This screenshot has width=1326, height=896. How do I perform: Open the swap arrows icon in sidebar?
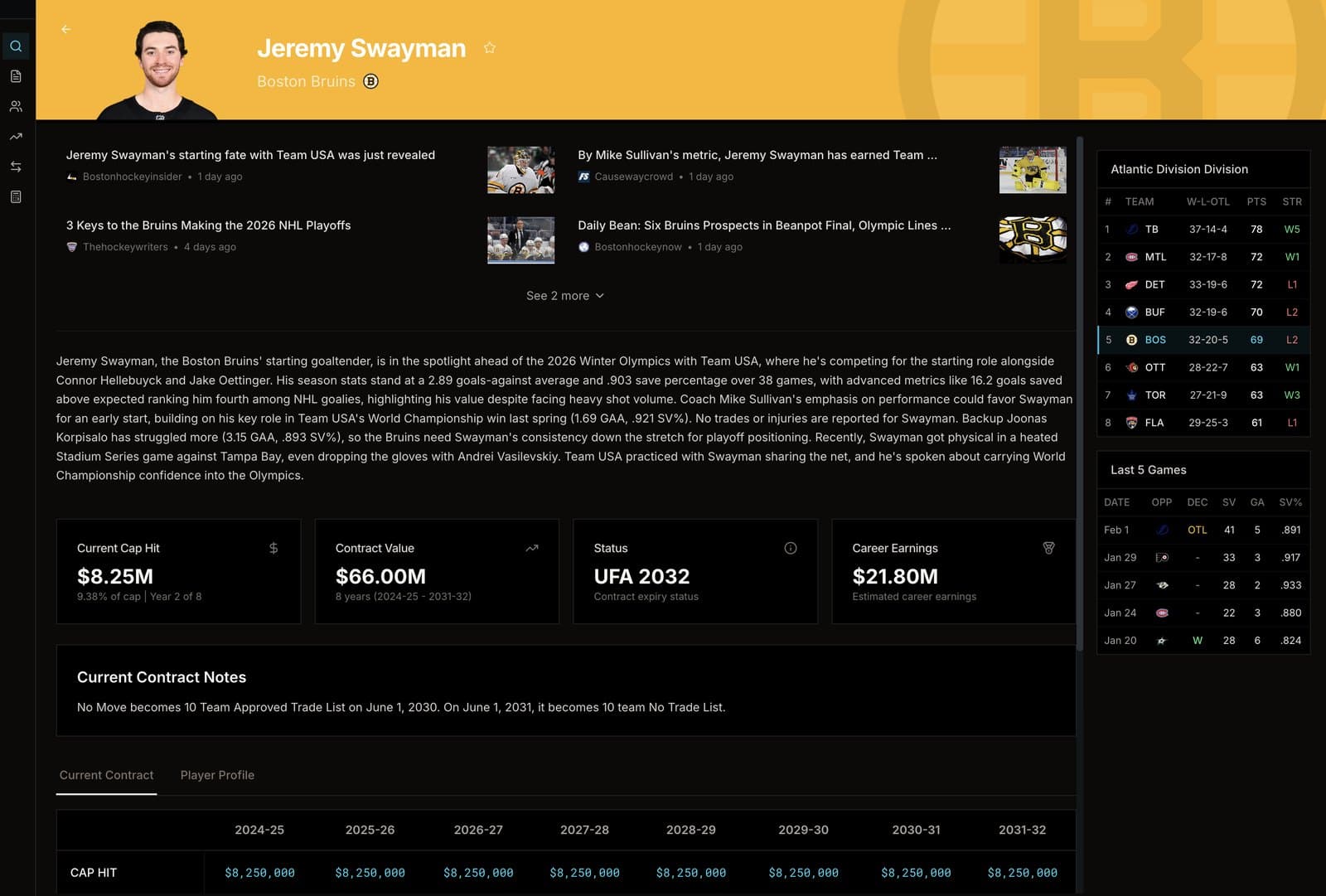[16, 167]
